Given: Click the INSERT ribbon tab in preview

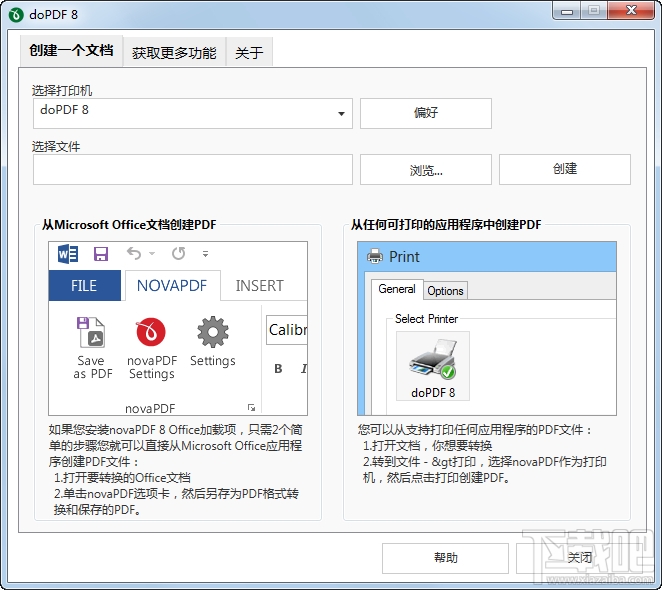Looking at the screenshot, I should 259,285.
